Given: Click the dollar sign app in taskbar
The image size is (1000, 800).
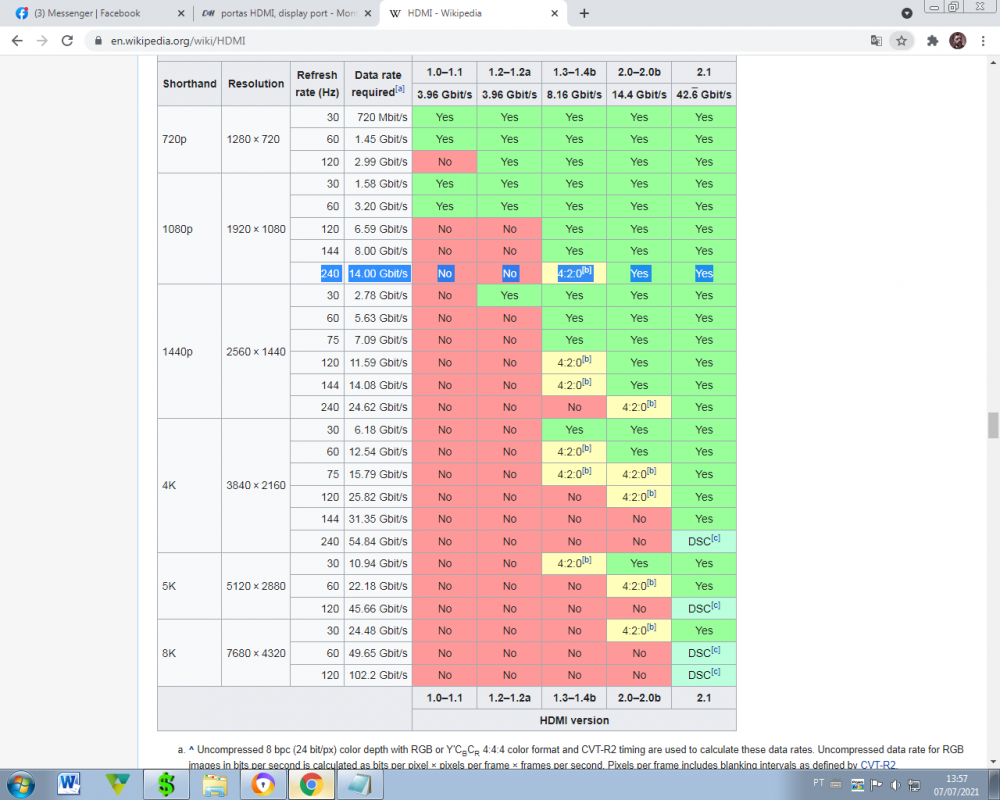Looking at the screenshot, I should click(x=161, y=783).
